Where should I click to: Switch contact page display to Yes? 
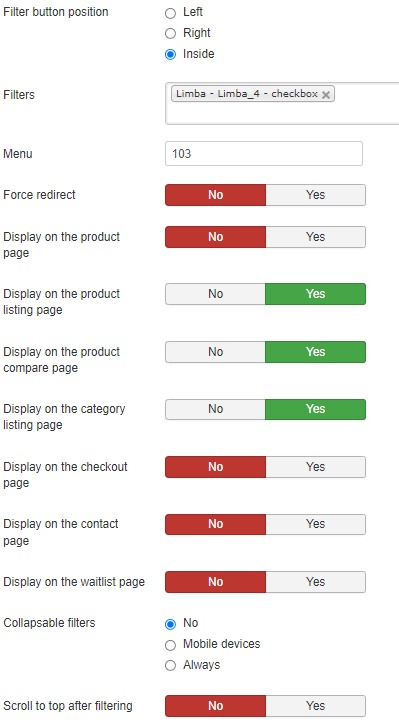315,524
